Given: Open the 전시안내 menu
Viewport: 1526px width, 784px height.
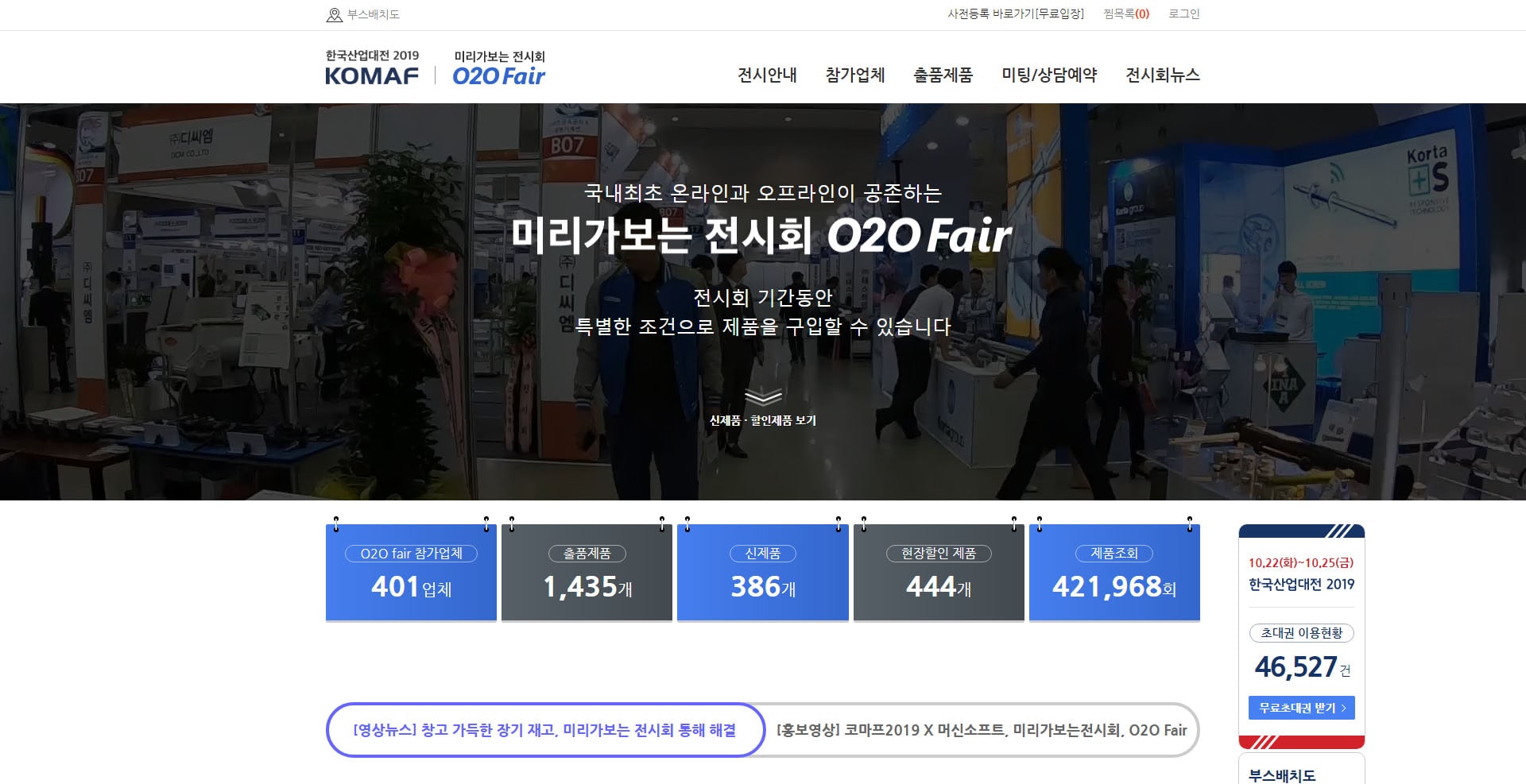Looking at the screenshot, I should (x=767, y=75).
